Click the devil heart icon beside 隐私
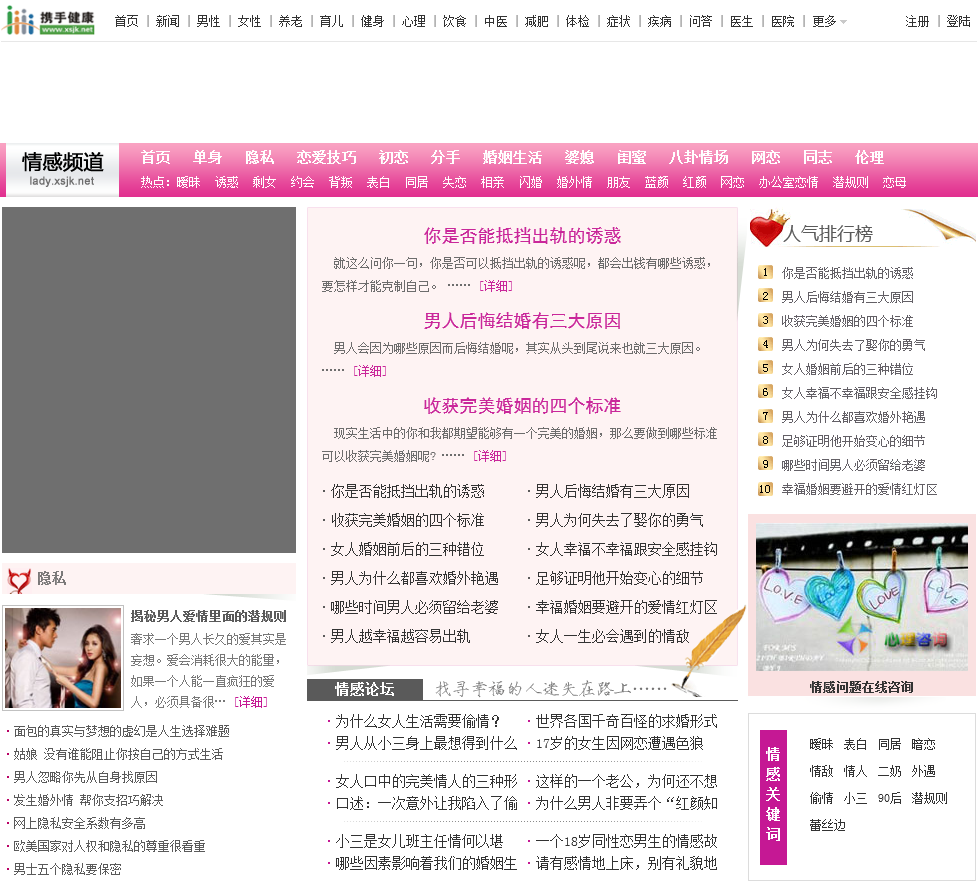 [19, 580]
